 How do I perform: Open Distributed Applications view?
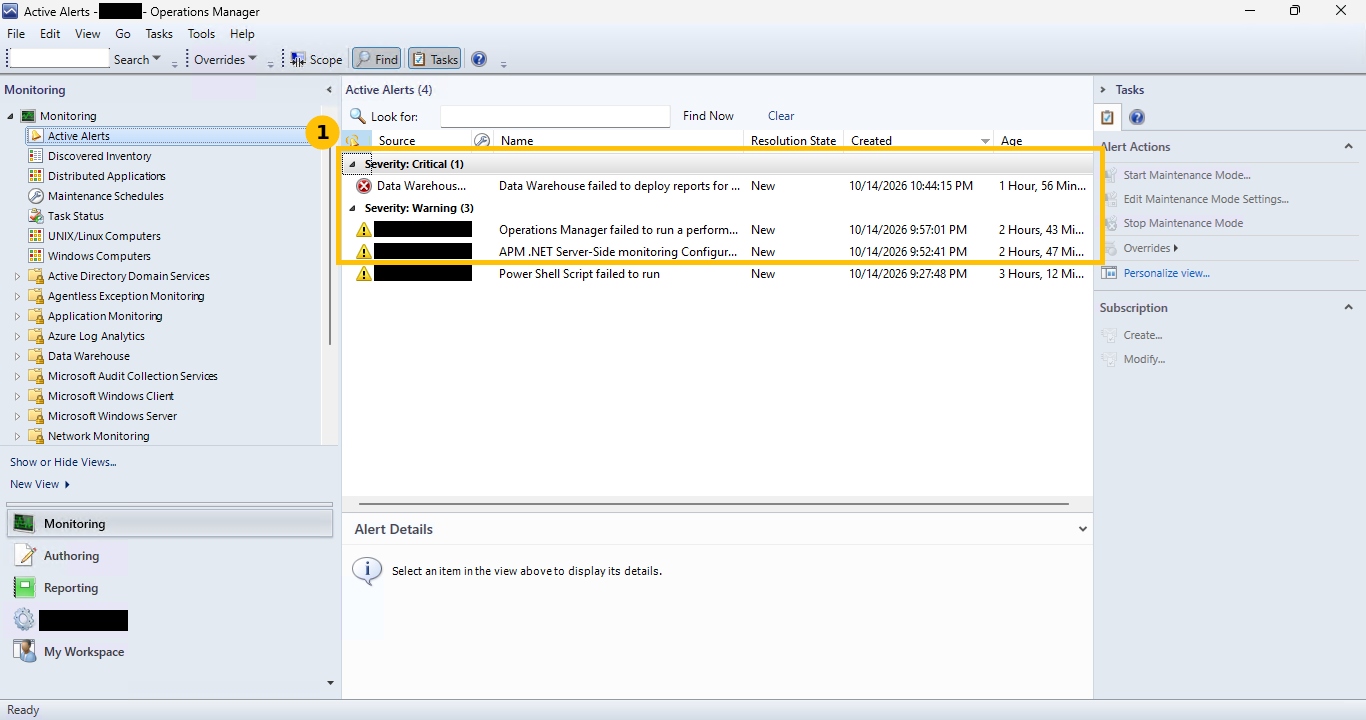click(x=106, y=176)
